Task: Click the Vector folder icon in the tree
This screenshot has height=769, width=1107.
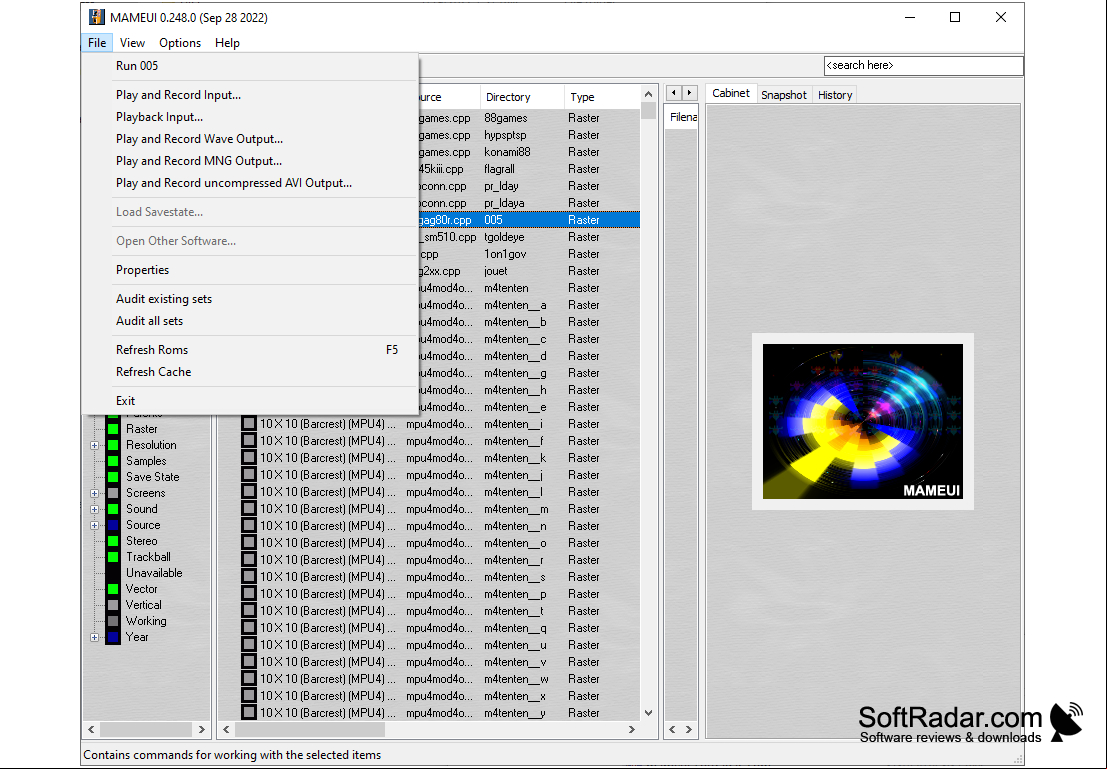Action: [x=113, y=589]
